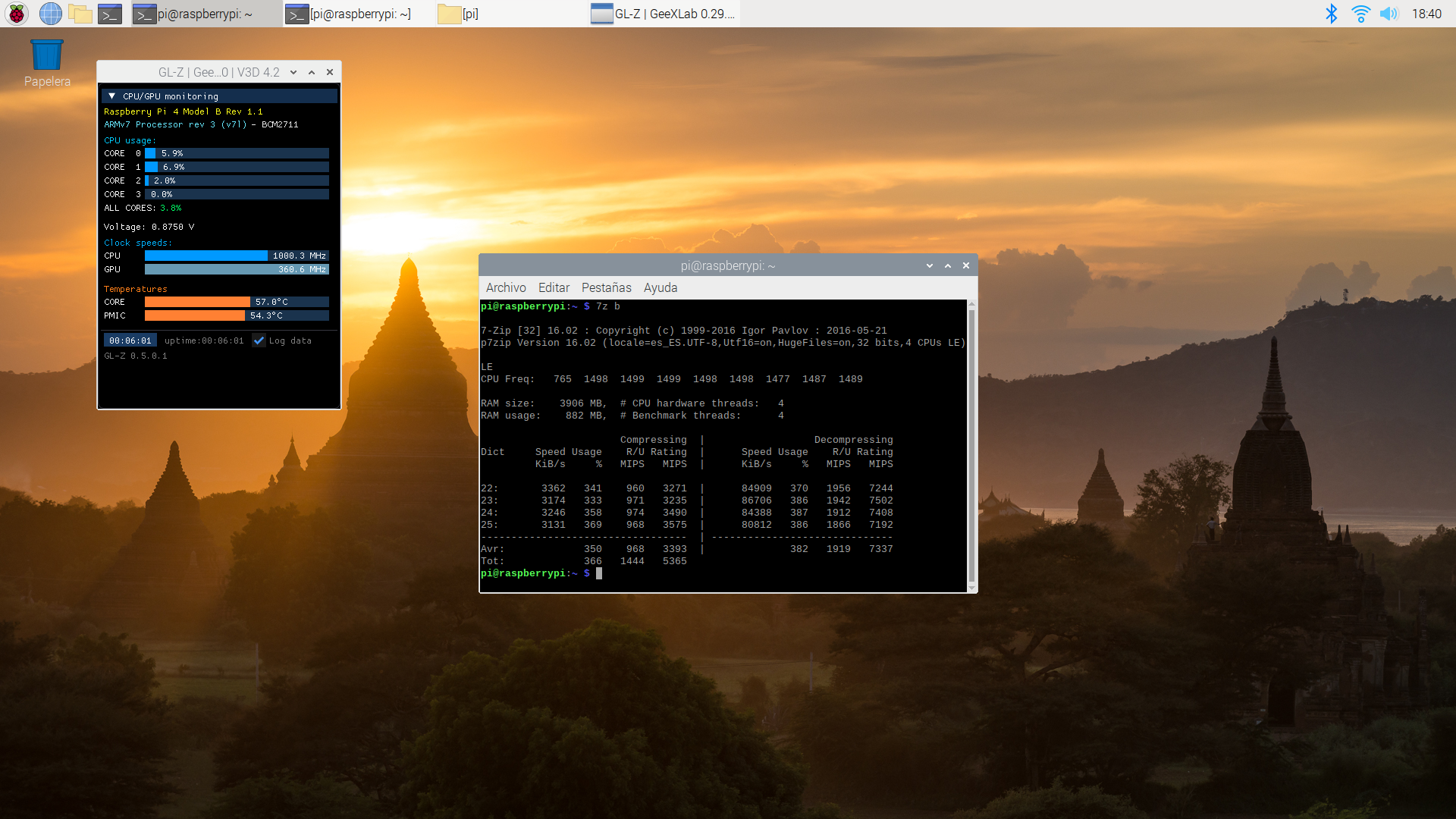Launch the web browser globe icon

click(50, 14)
